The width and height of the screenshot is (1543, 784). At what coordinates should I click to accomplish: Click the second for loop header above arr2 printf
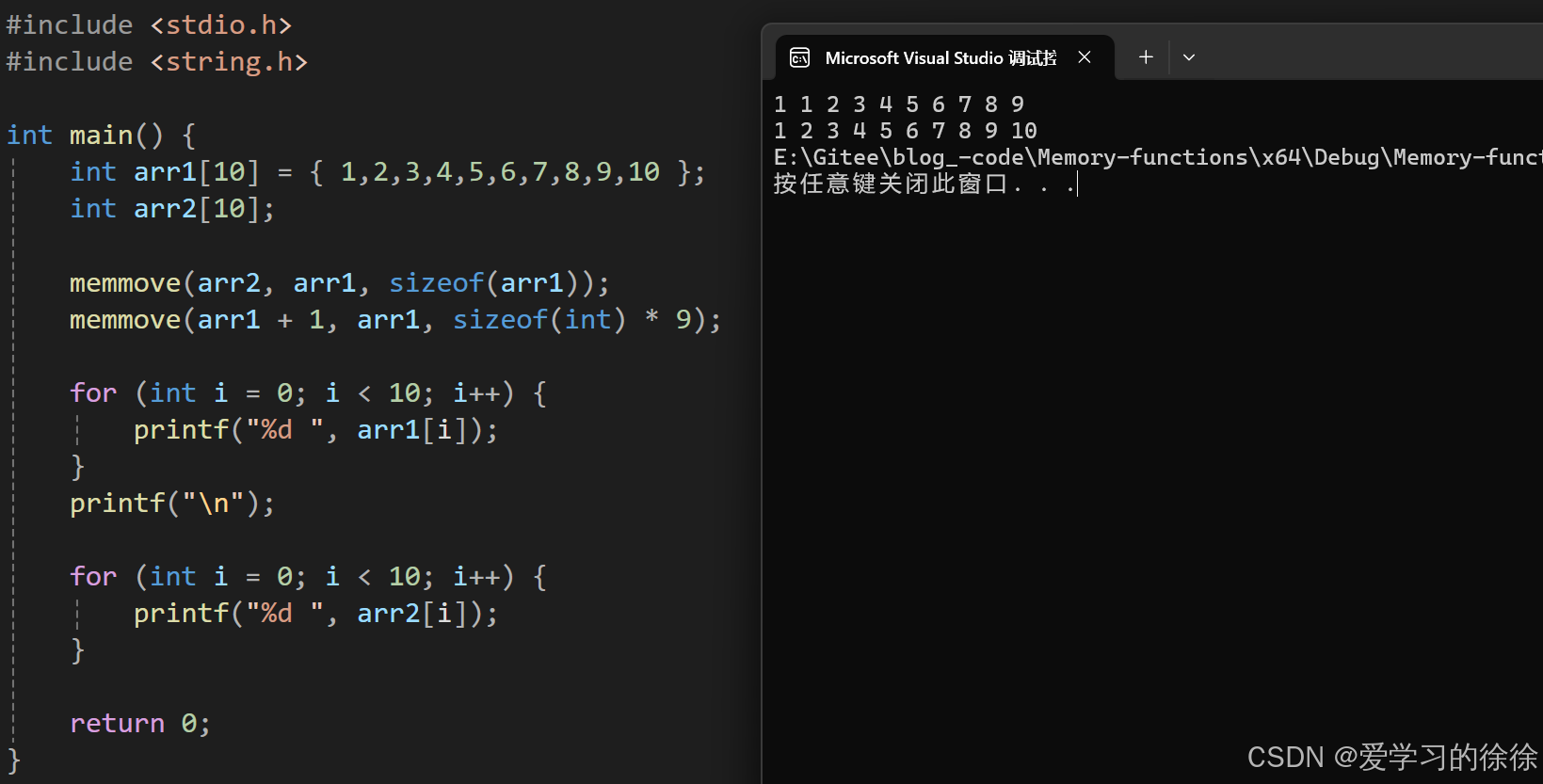308,577
